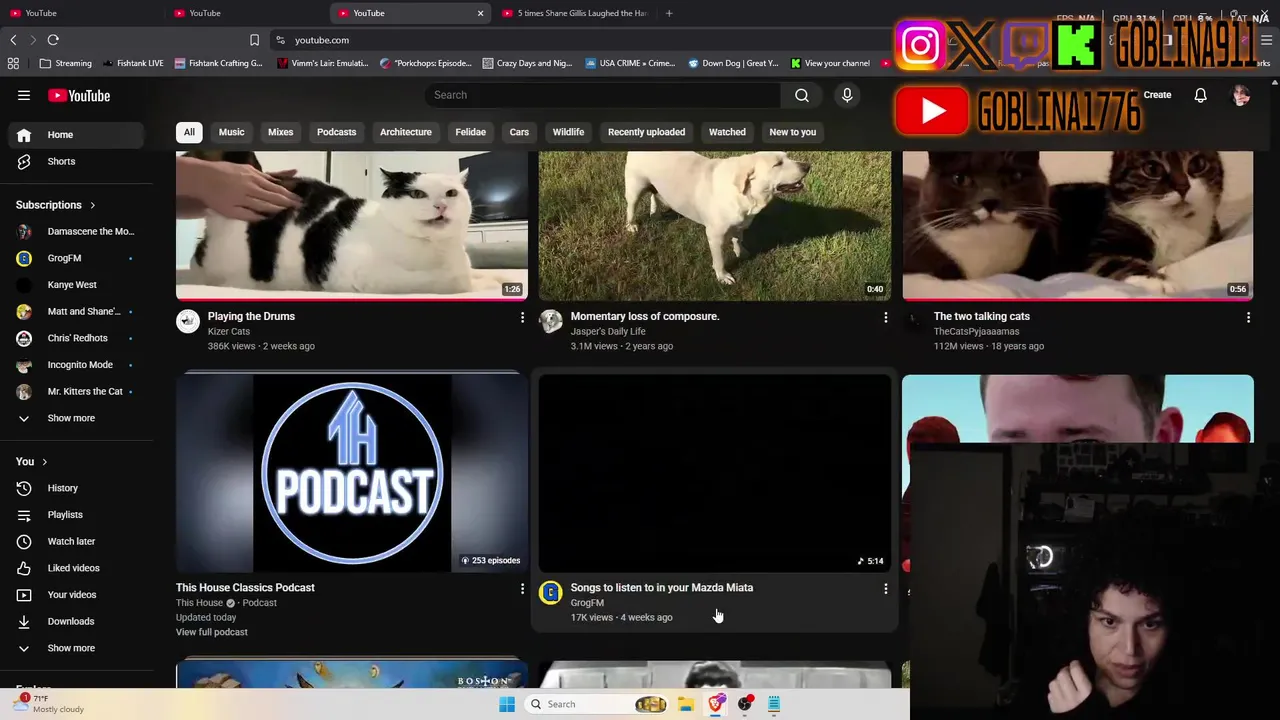Go to Home in sidebar

(x=76, y=135)
